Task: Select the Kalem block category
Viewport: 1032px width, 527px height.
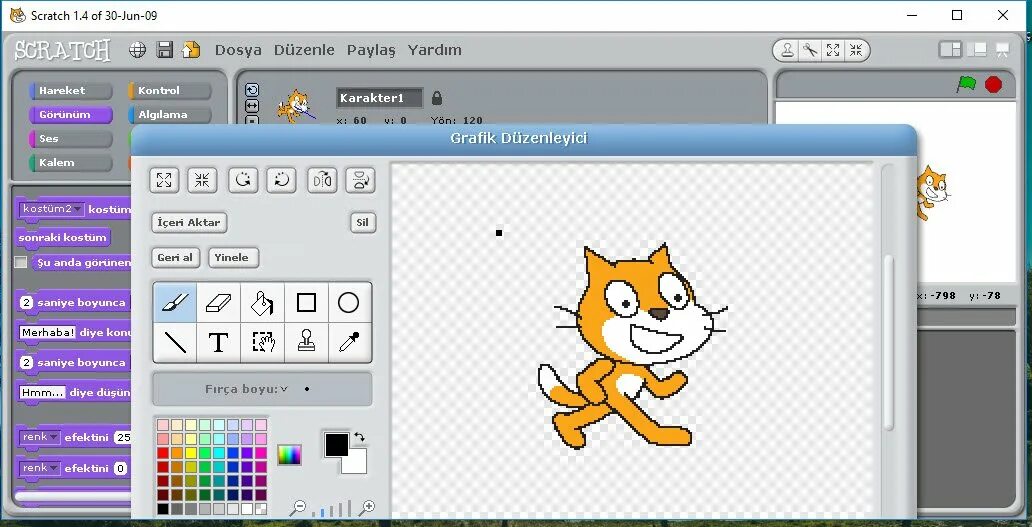Action: [x=71, y=163]
